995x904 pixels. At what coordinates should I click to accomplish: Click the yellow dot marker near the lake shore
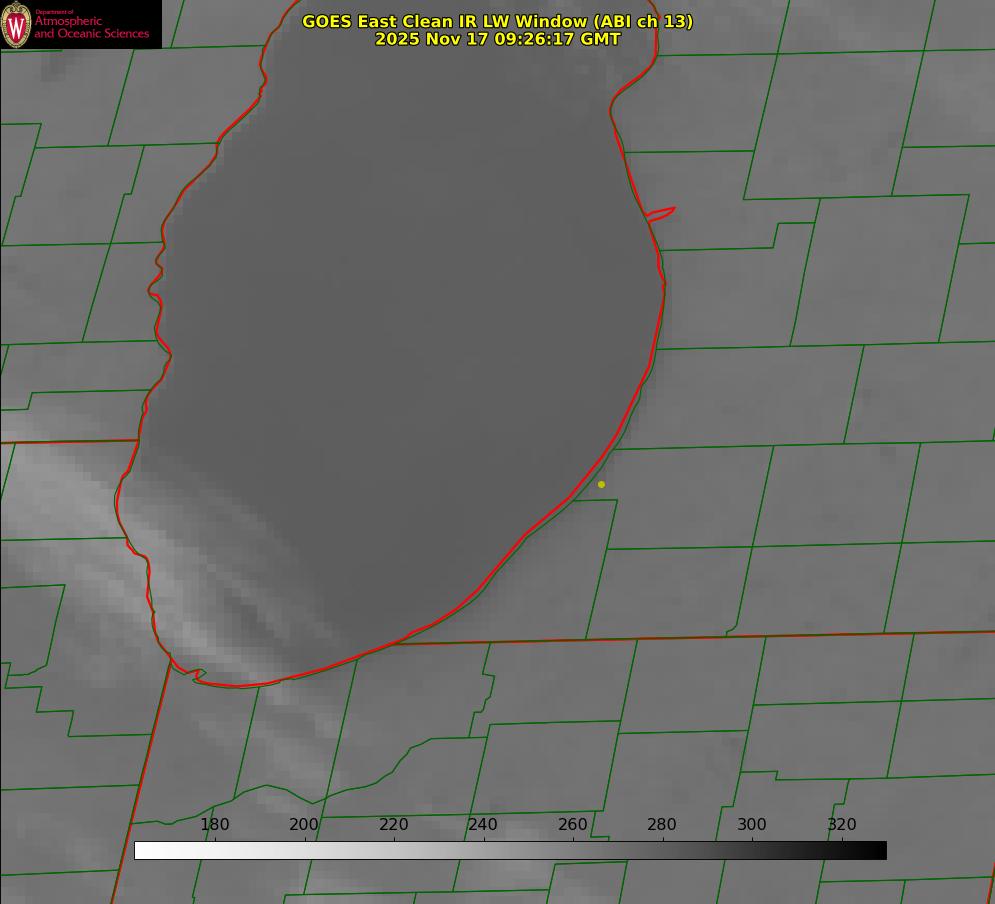(601, 484)
